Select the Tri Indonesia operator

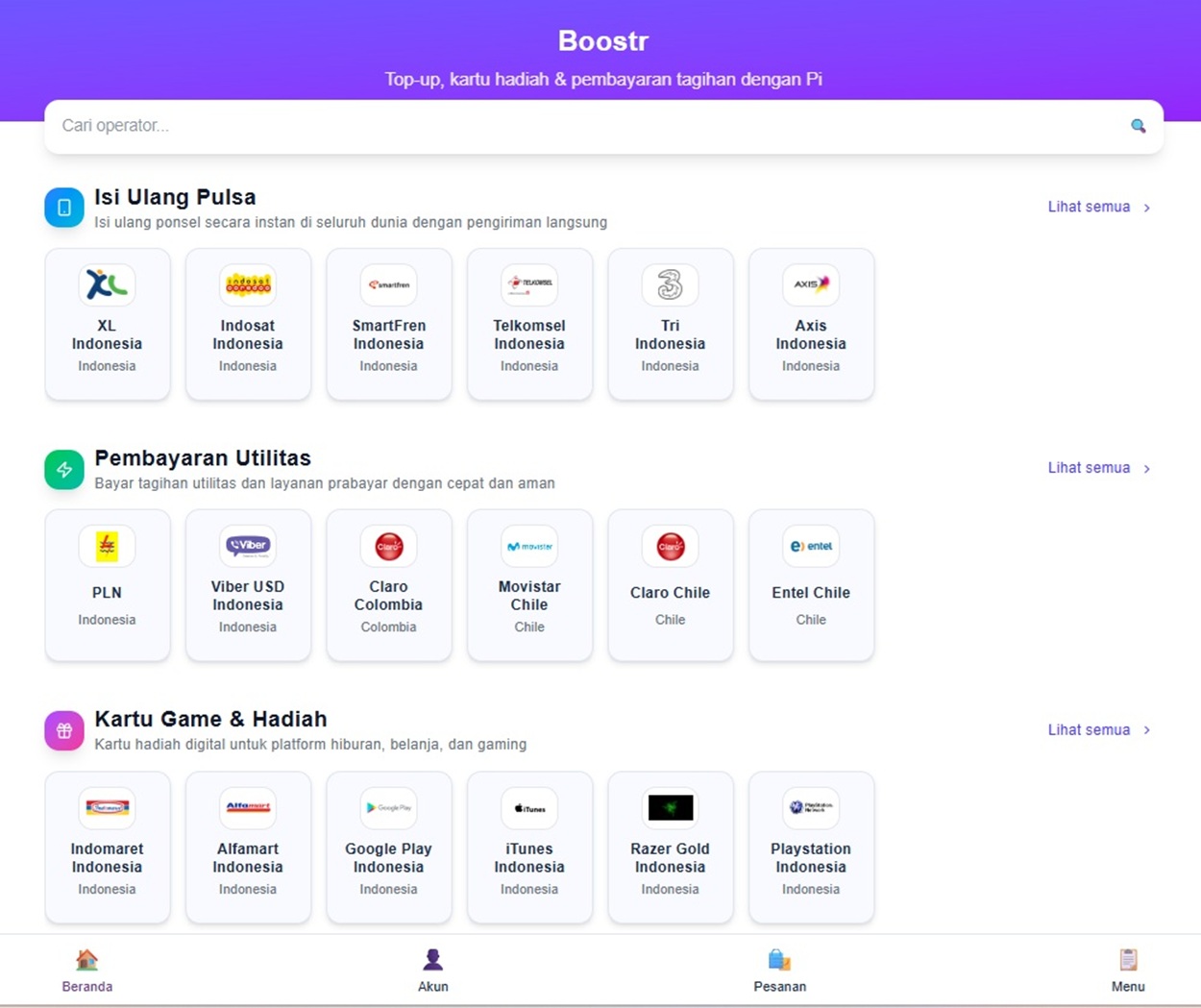pos(670,324)
